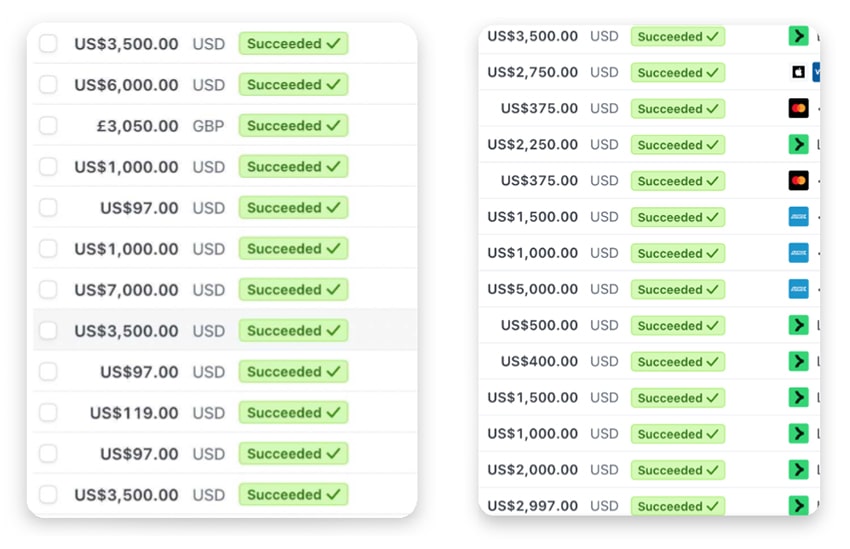Click the Succeeded status for US$2,000.00 payment
850x549 pixels.
(x=678, y=470)
